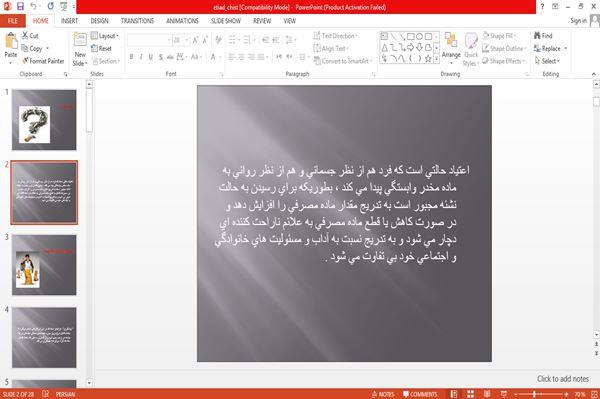Screen dimensions: 600x399
Task: Open the Layout dropdown
Action: coord(105,36)
